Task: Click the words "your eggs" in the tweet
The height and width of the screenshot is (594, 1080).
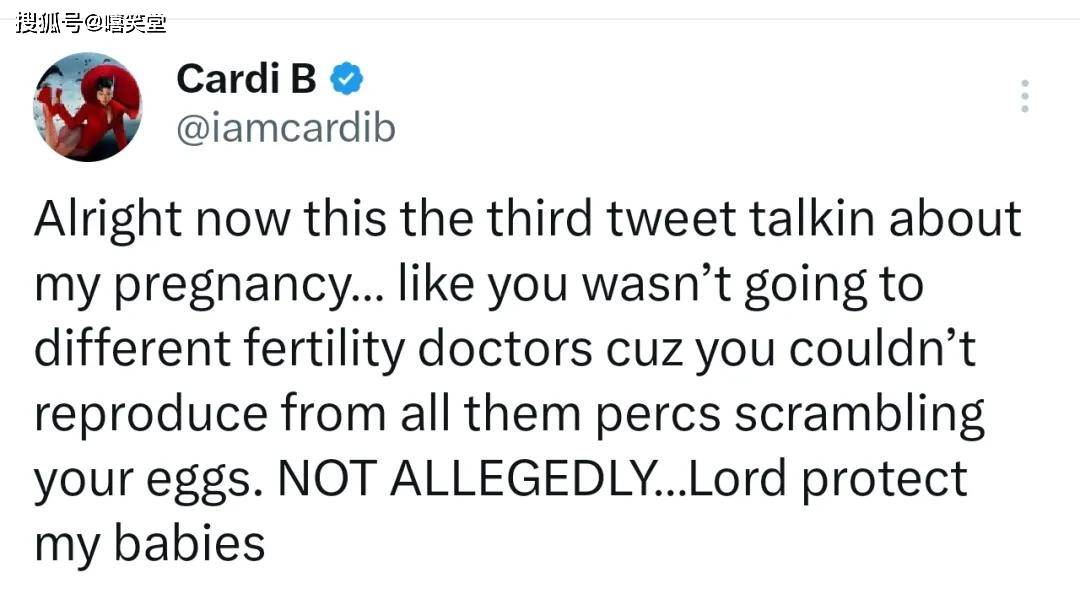Action: click(x=146, y=481)
